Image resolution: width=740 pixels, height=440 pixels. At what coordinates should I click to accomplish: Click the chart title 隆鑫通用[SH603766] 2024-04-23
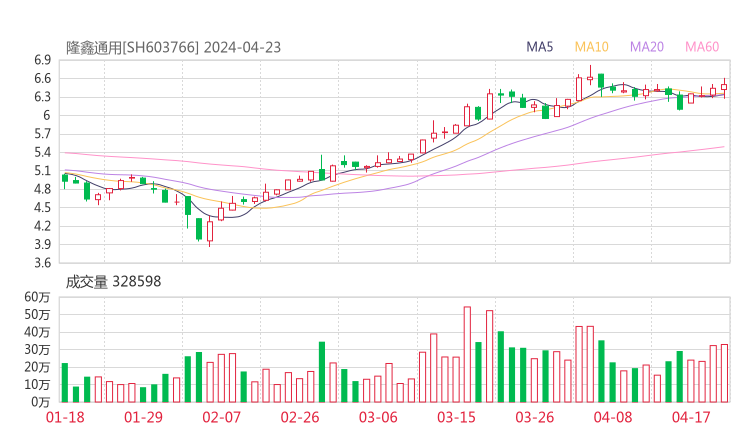pyautogui.click(x=173, y=48)
